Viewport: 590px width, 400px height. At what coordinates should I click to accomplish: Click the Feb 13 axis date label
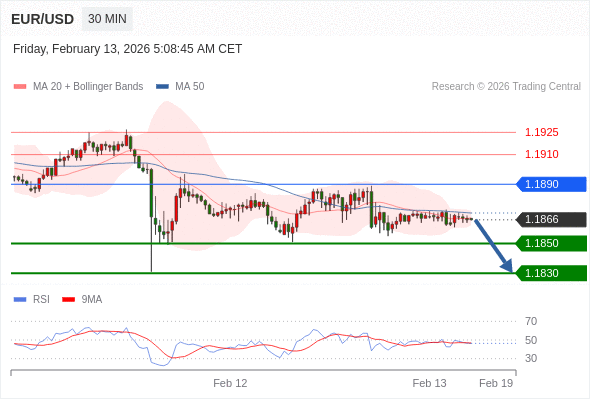(429, 383)
